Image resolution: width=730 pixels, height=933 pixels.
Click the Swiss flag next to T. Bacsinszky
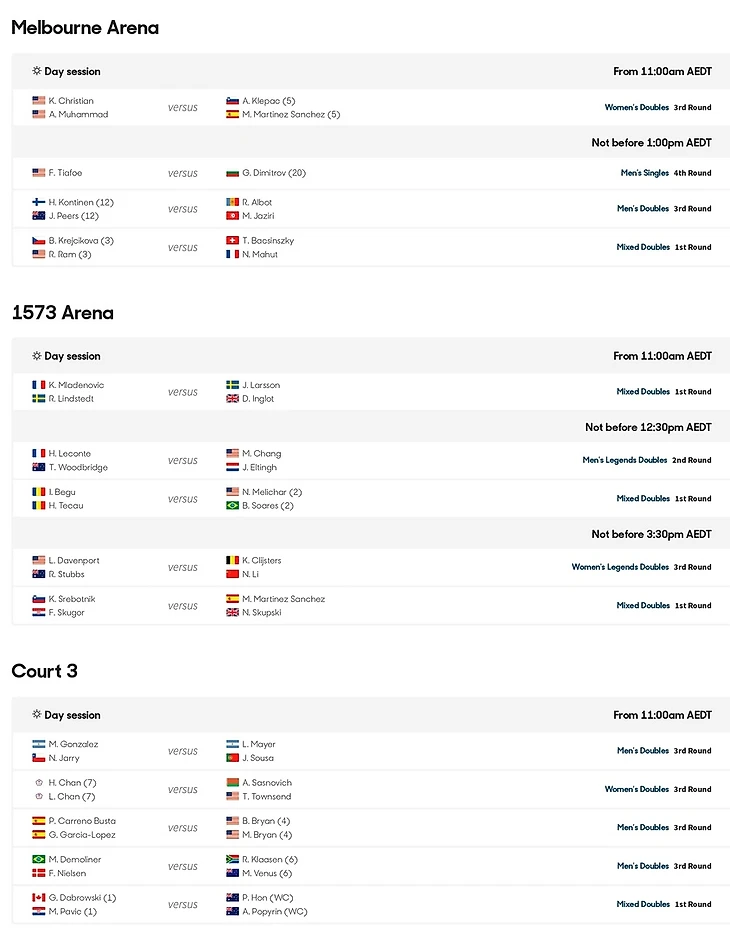[233, 241]
